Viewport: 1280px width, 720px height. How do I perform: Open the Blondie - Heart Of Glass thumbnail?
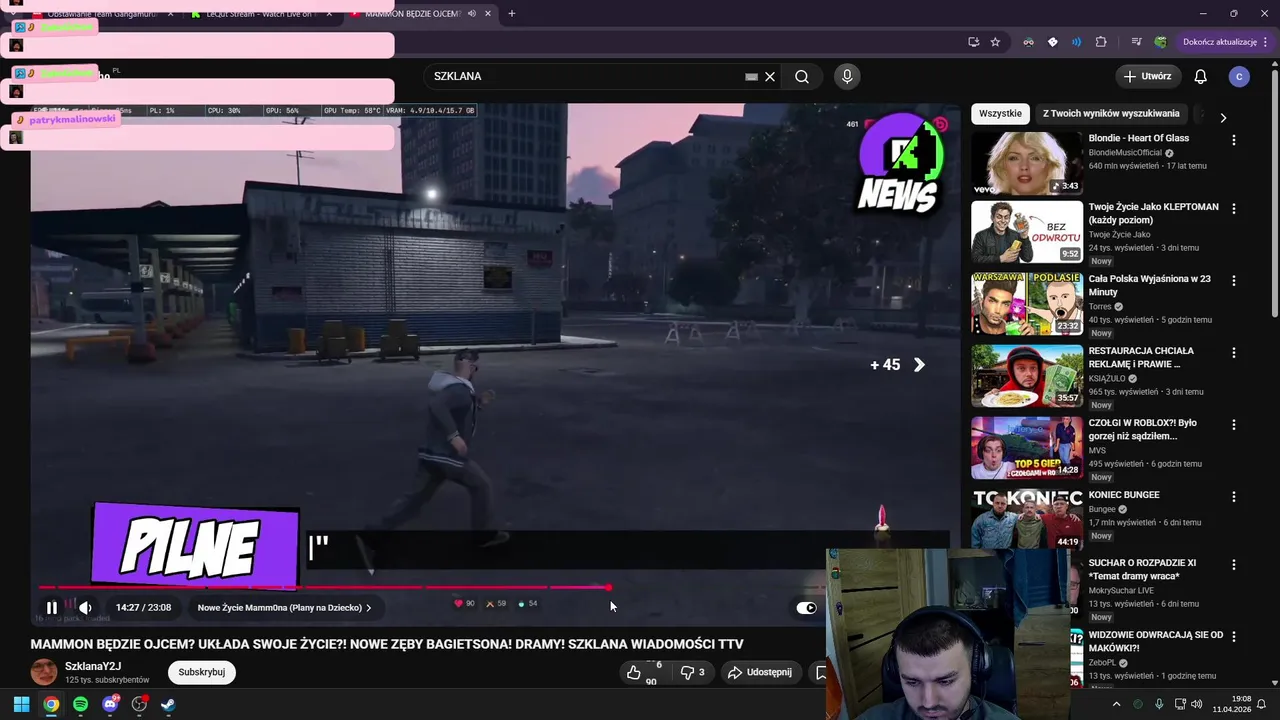tap(1027, 162)
